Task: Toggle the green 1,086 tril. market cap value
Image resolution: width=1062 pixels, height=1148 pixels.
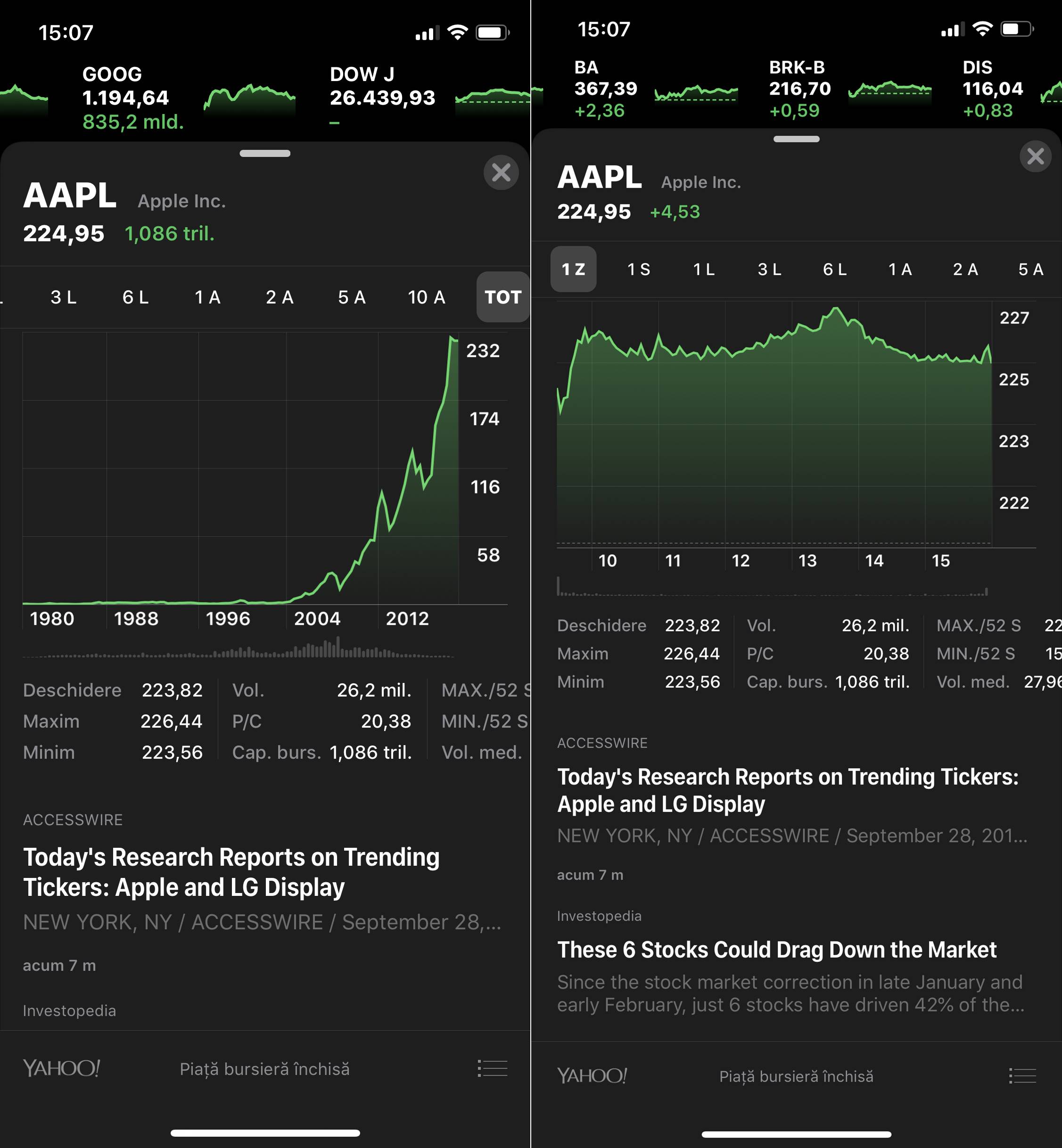Action: (x=170, y=233)
